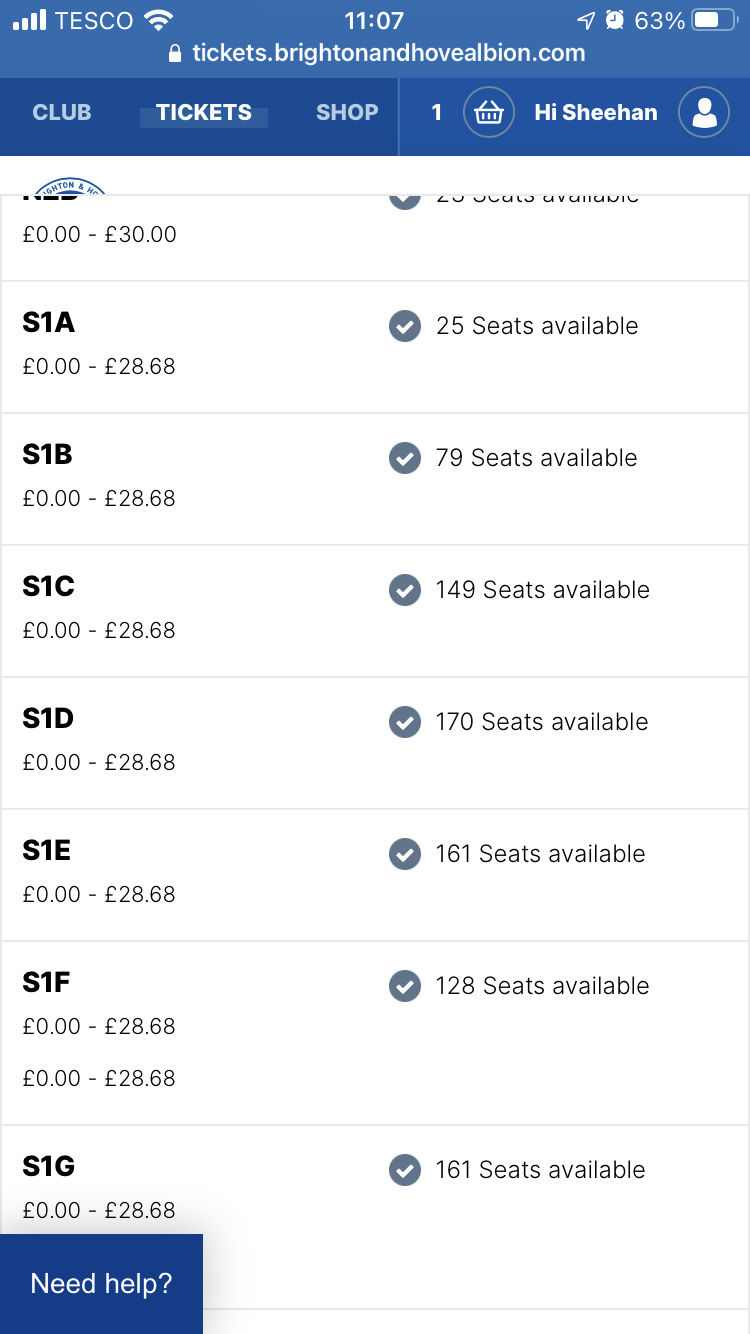Tap the website address in the URL bar
750x1334 pixels.
coord(389,54)
